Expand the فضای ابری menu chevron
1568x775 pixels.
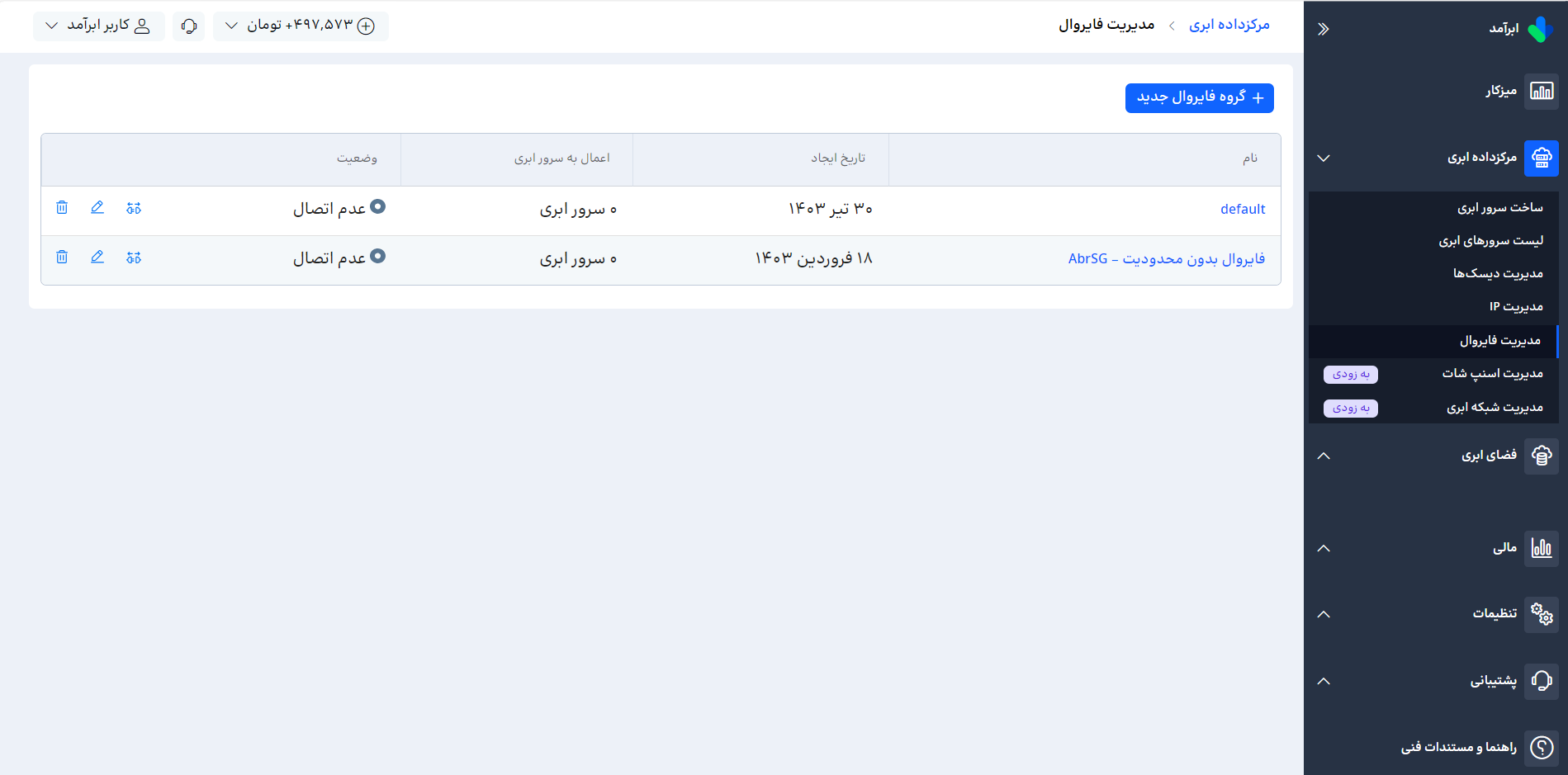tap(1324, 456)
